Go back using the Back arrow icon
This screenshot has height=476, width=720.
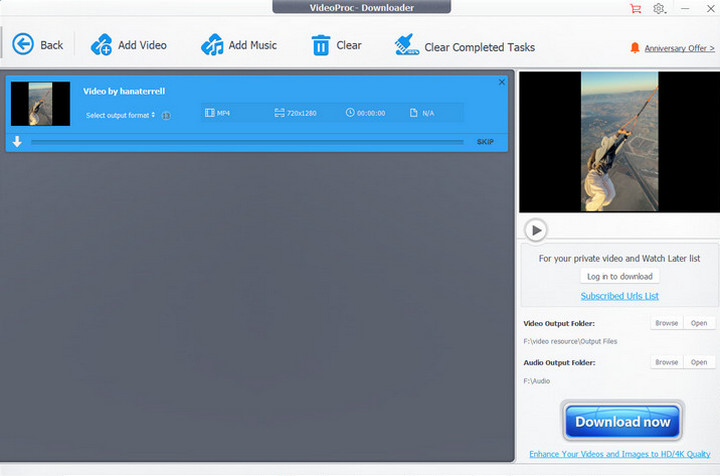pyautogui.click(x=23, y=45)
